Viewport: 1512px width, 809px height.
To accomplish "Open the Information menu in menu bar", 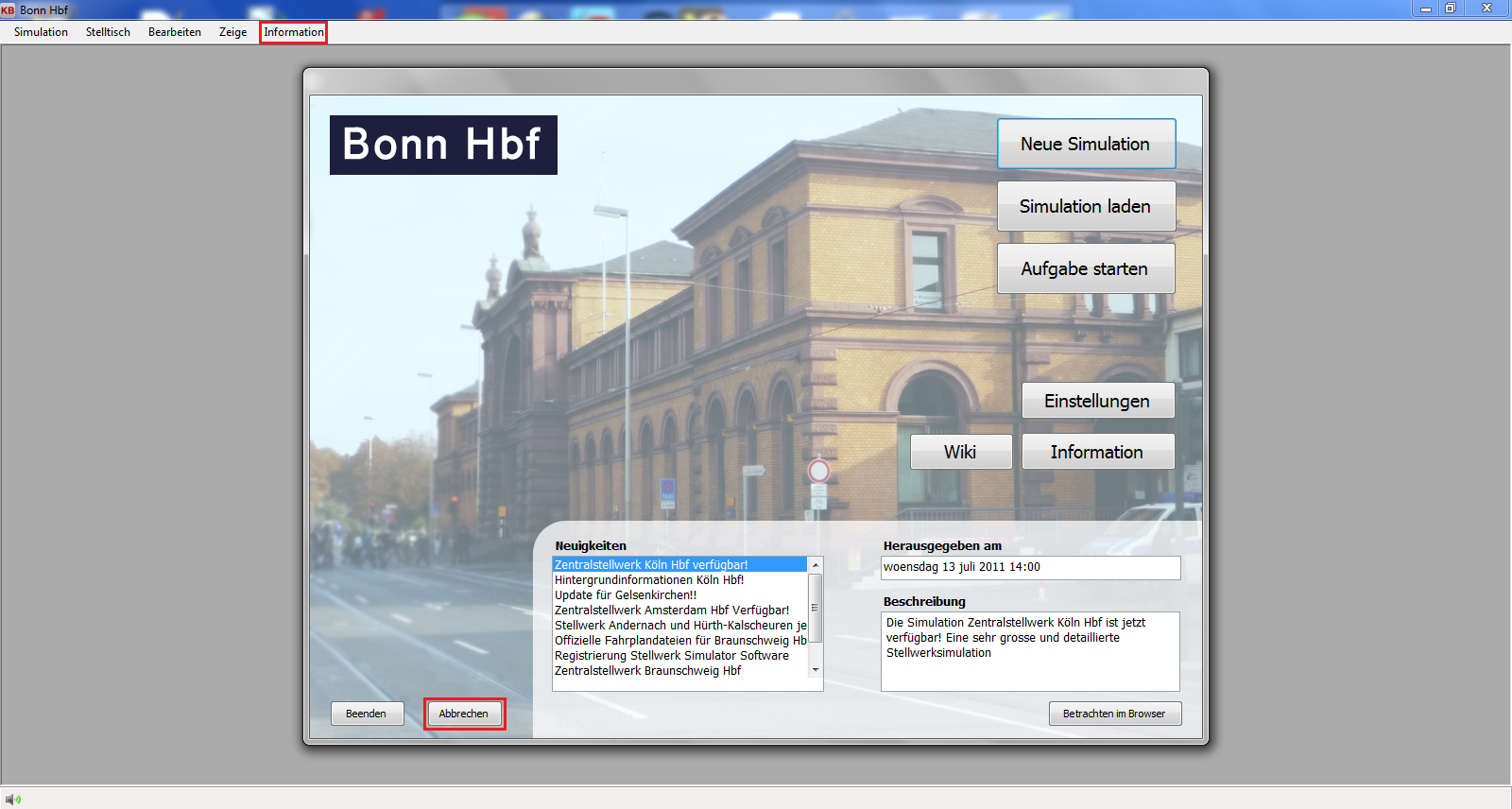I will coord(294,32).
